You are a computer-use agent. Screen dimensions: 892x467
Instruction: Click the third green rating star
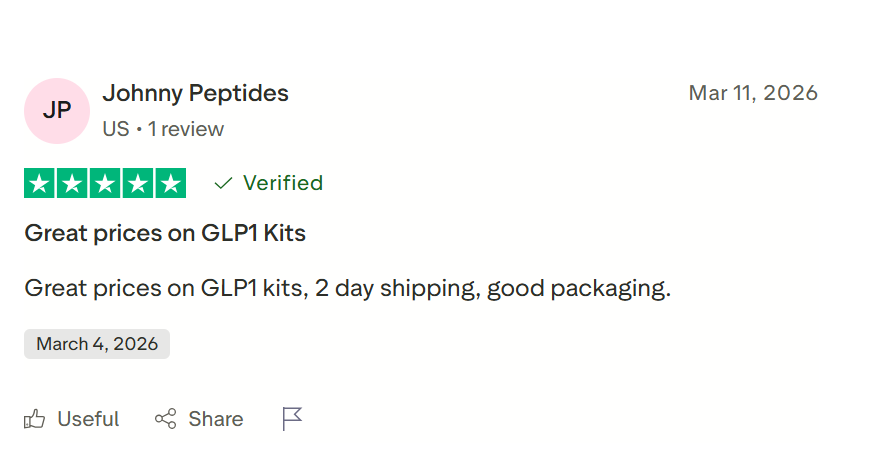pos(105,183)
